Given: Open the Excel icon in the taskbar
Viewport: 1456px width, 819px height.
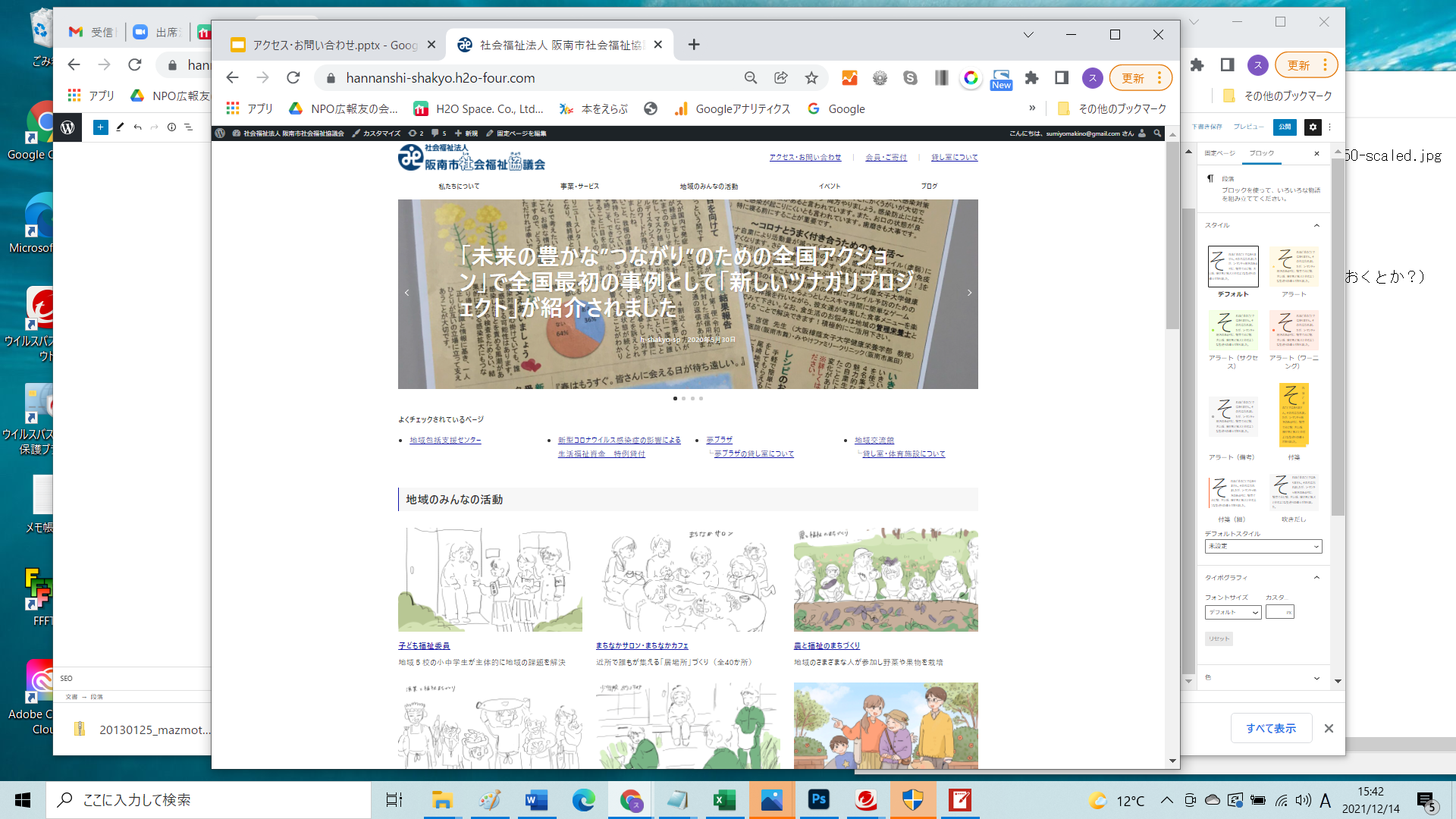Looking at the screenshot, I should point(724,800).
